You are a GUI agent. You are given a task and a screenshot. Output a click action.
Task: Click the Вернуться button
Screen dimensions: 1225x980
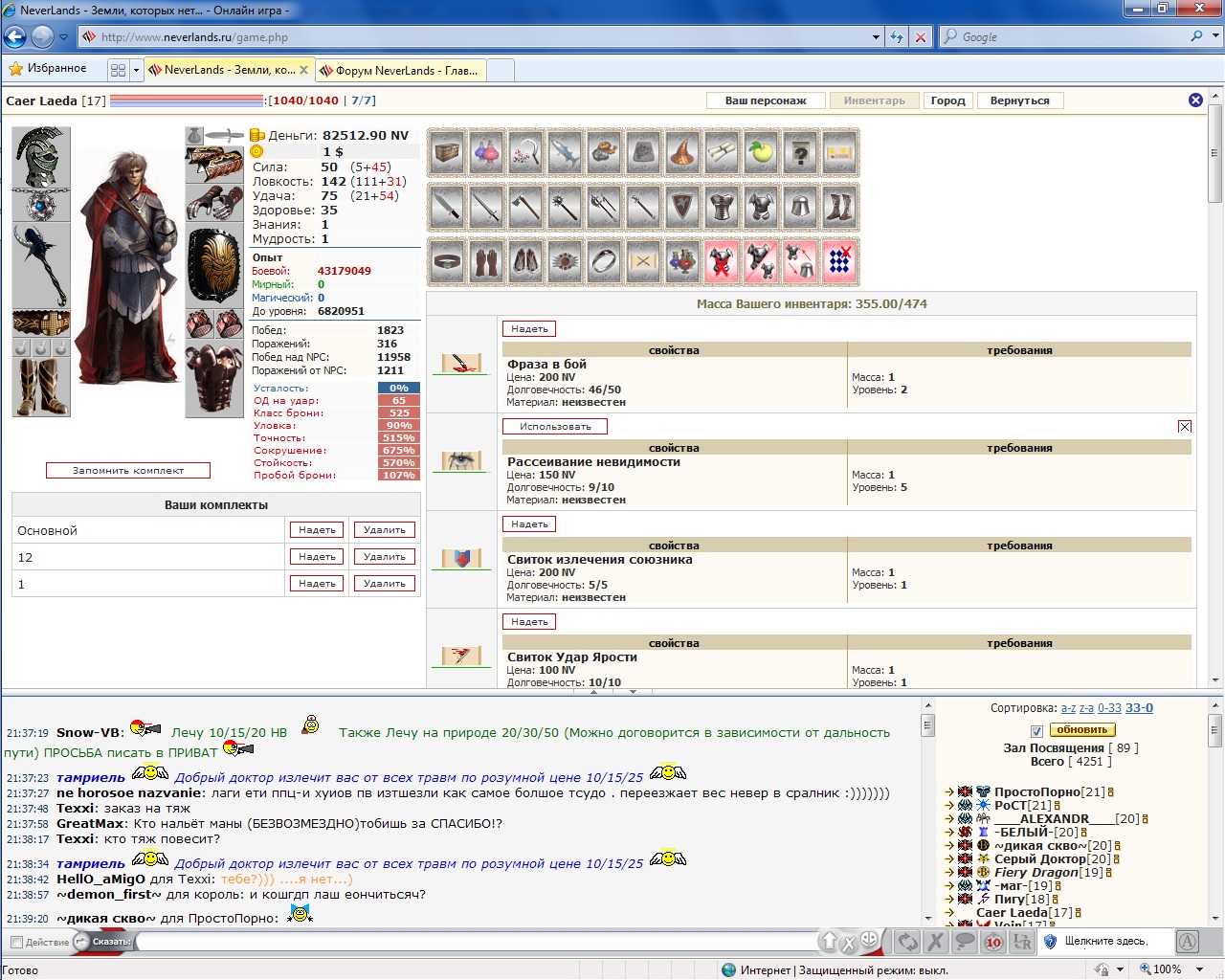[x=1020, y=100]
